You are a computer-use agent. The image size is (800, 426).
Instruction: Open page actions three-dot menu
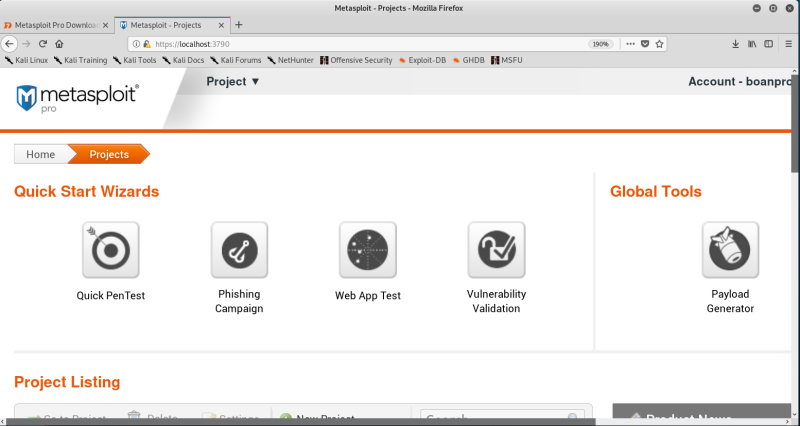(x=631, y=44)
